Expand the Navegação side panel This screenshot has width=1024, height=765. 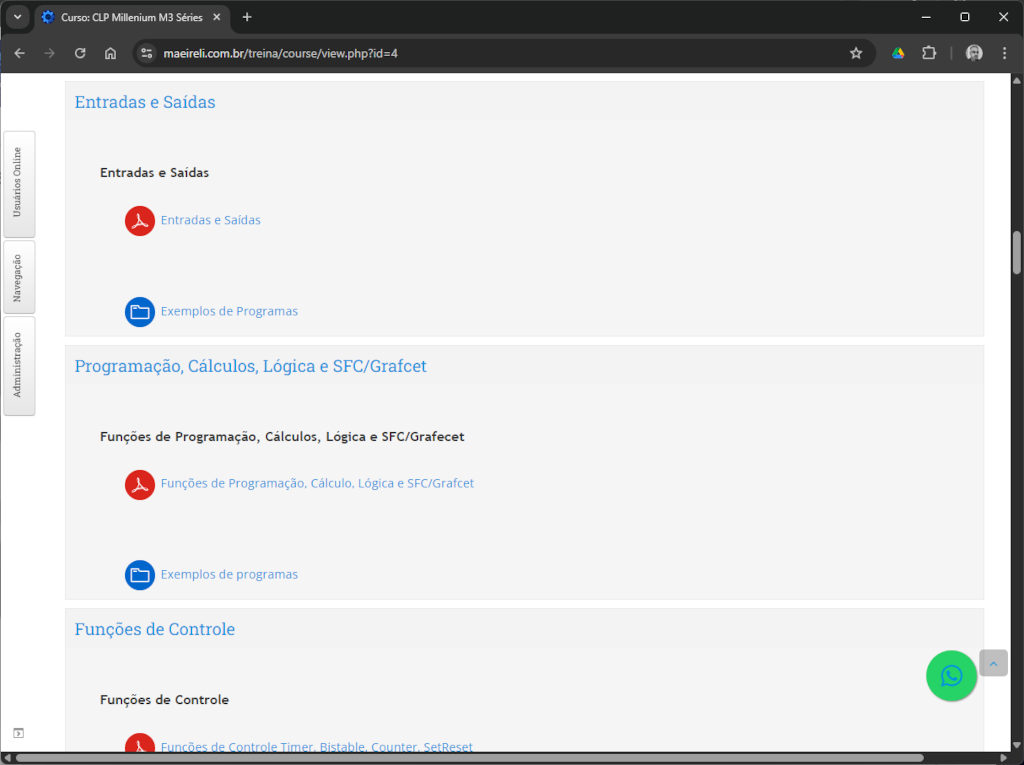(19, 278)
